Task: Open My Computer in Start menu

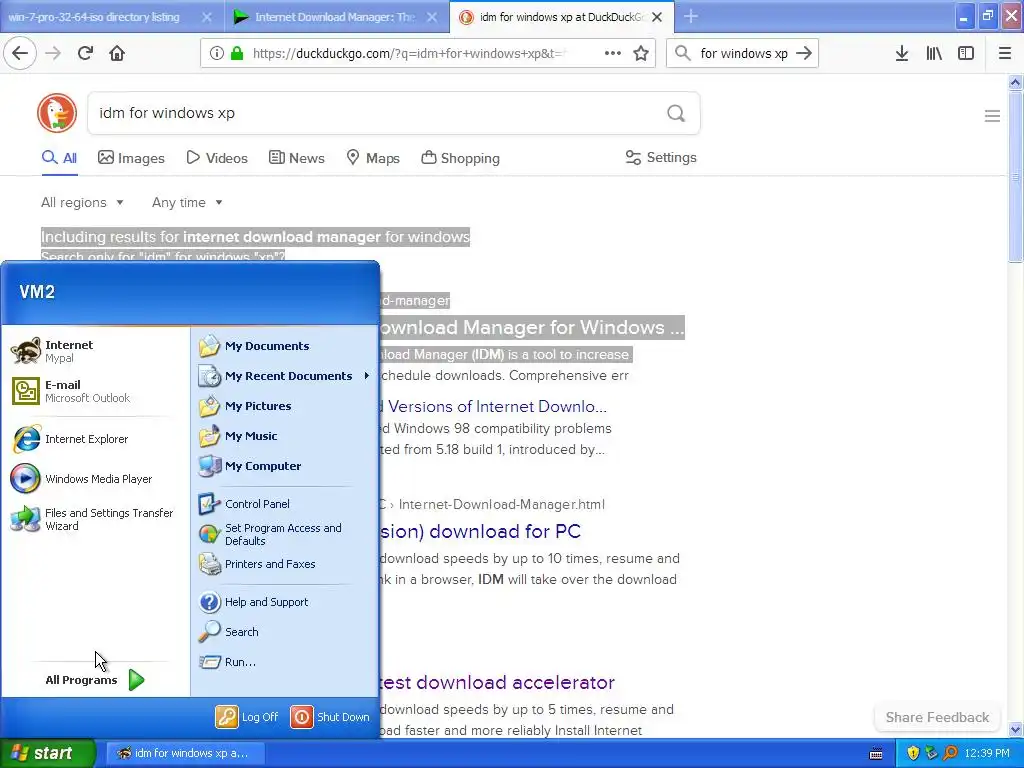Action: [x=263, y=466]
